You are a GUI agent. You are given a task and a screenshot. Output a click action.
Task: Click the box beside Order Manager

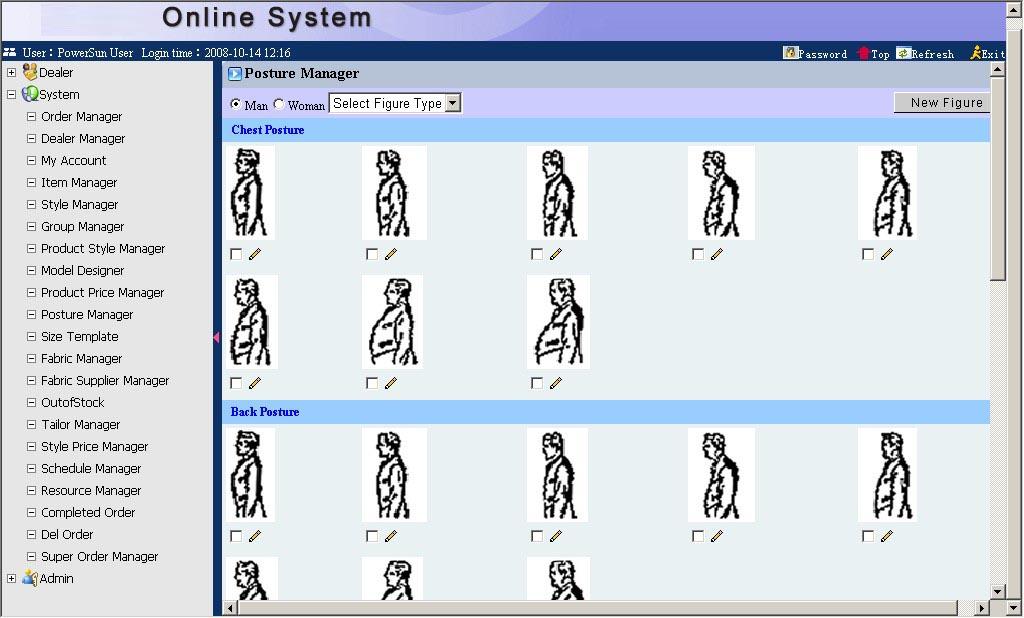[31, 116]
